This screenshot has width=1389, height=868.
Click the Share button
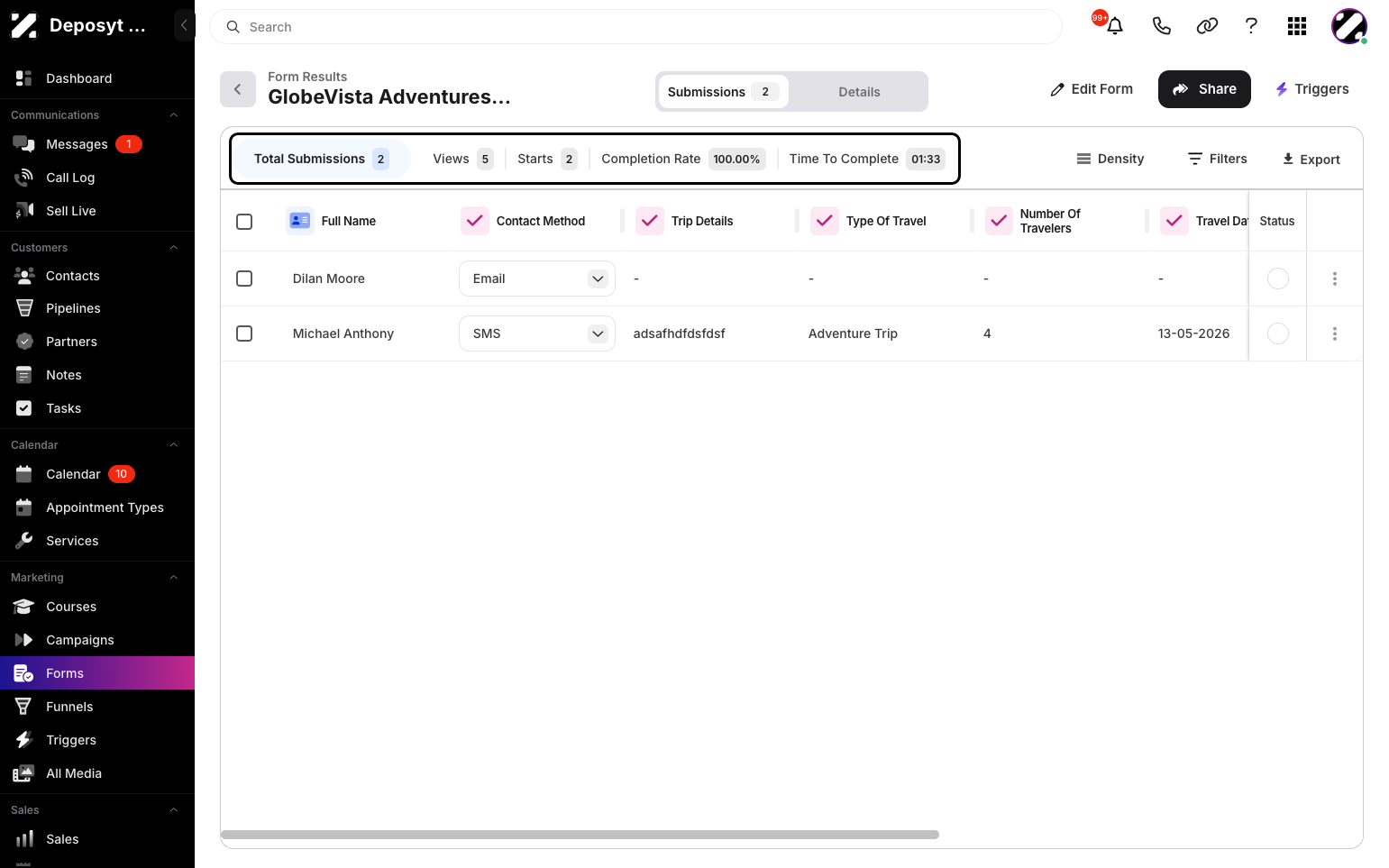point(1204,89)
